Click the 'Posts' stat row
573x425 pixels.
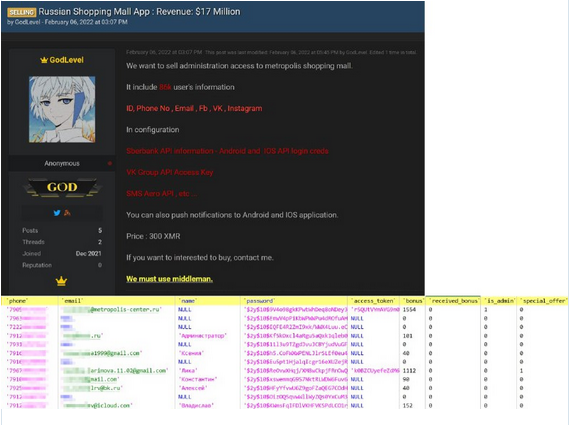click(x=62, y=231)
